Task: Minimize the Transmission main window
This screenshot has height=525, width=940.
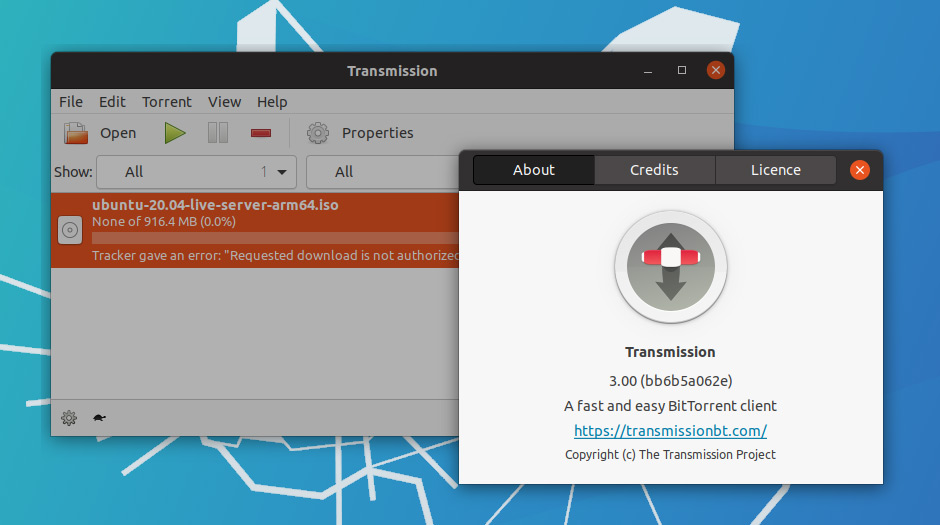Action: (x=647, y=71)
